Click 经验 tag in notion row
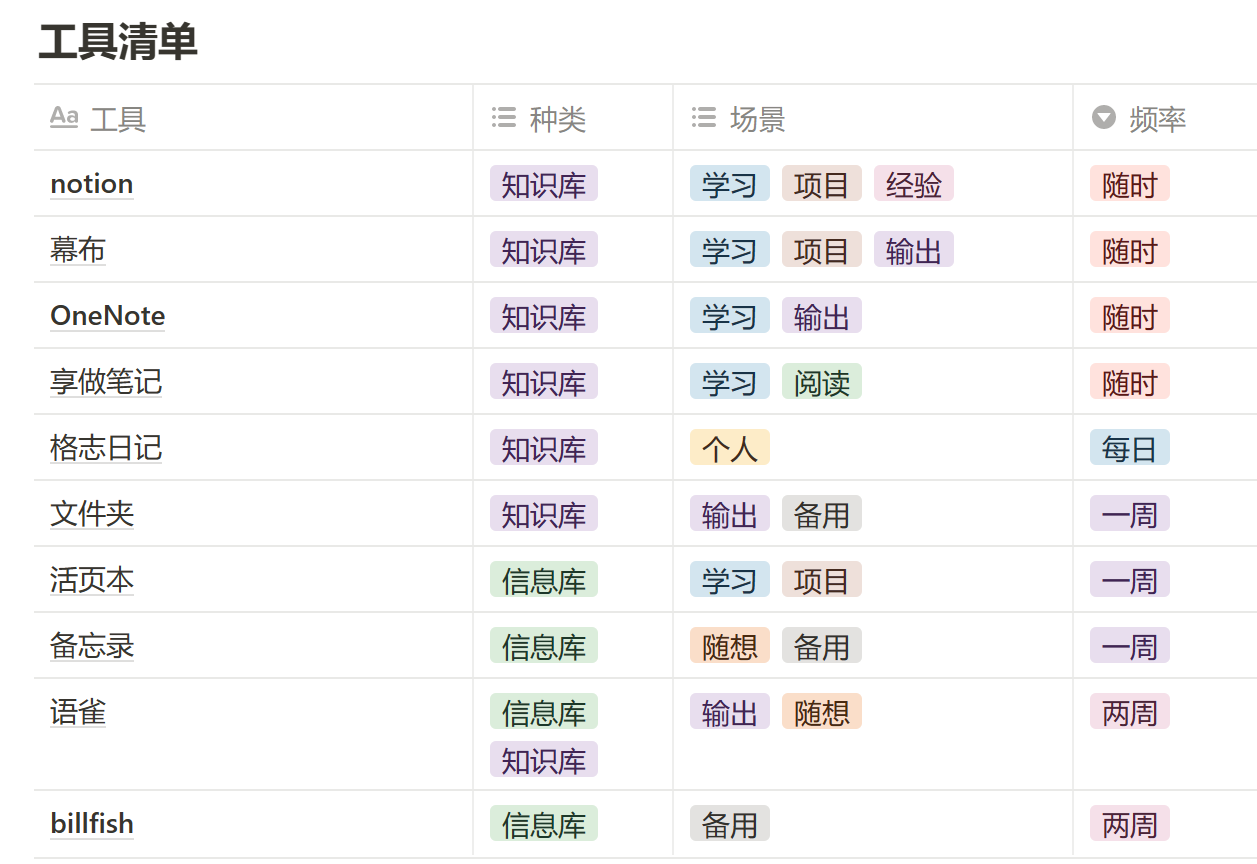This screenshot has width=1257, height=864. [x=914, y=184]
